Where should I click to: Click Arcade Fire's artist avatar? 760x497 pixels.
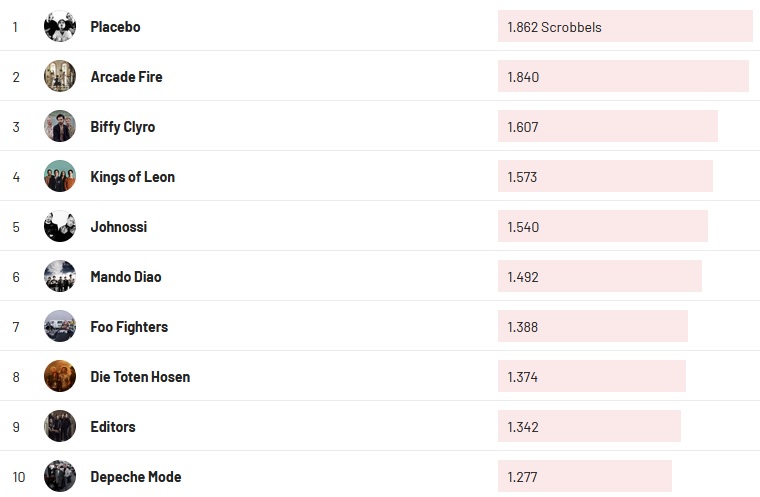pos(60,77)
